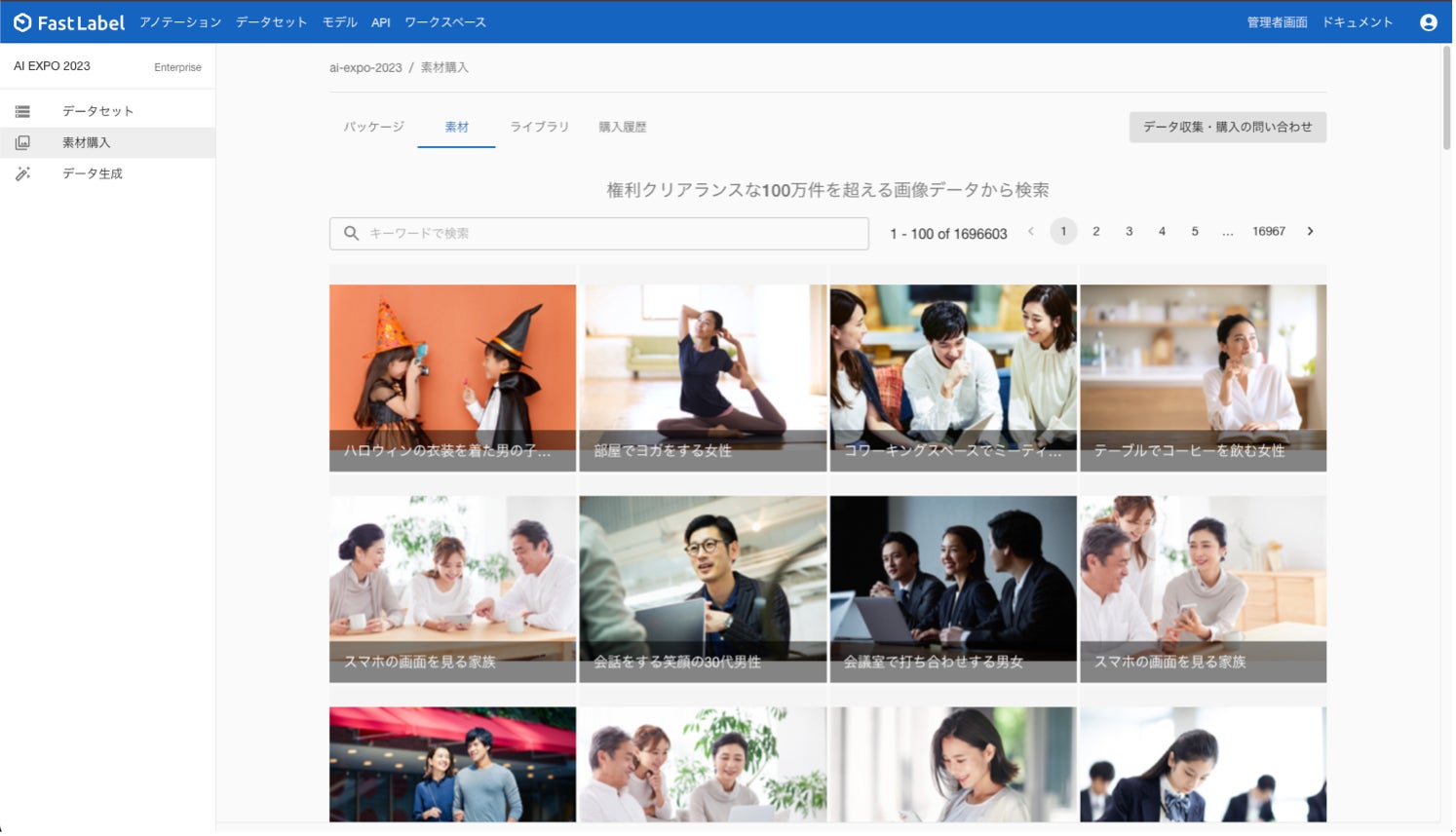1456x836 pixels.
Task: Click the 素材購入 breadcrumb item
Action: coord(445,68)
